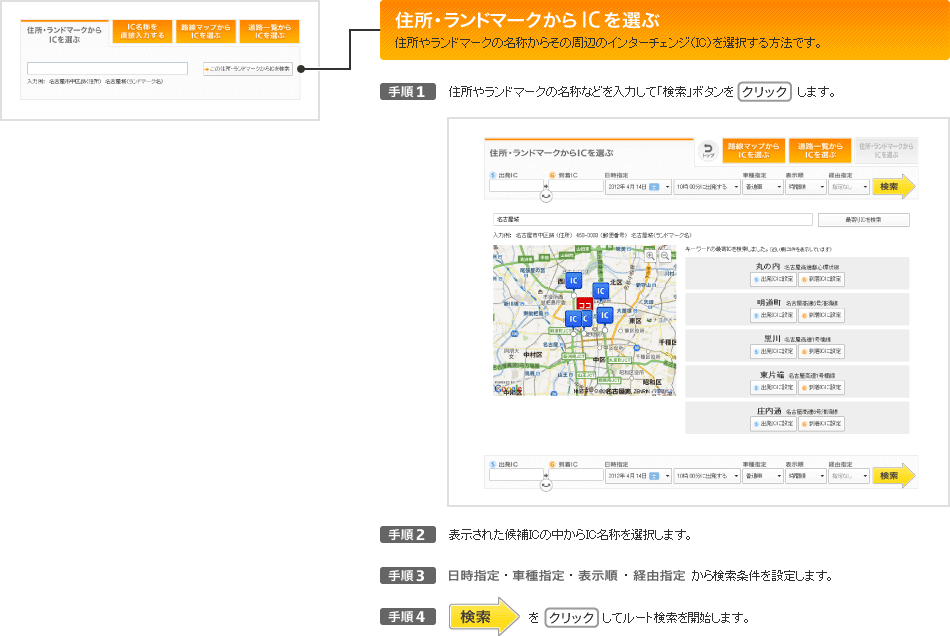Viewport: 950px width, 636px height.
Task: Select the IC marker beside the 北区 label
Action: [x=600, y=291]
